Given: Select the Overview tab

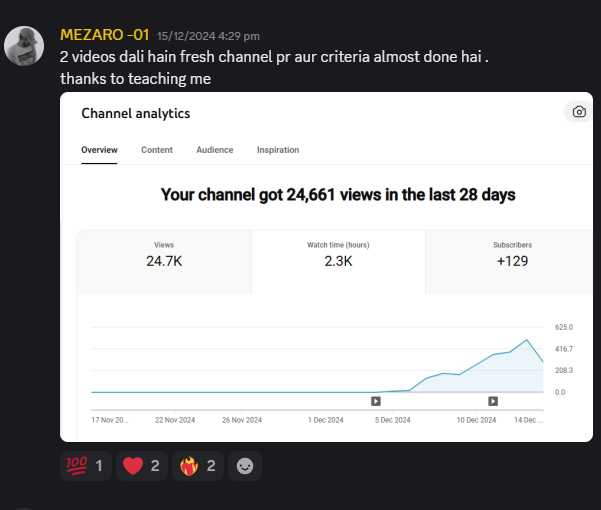Looking at the screenshot, I should (99, 150).
